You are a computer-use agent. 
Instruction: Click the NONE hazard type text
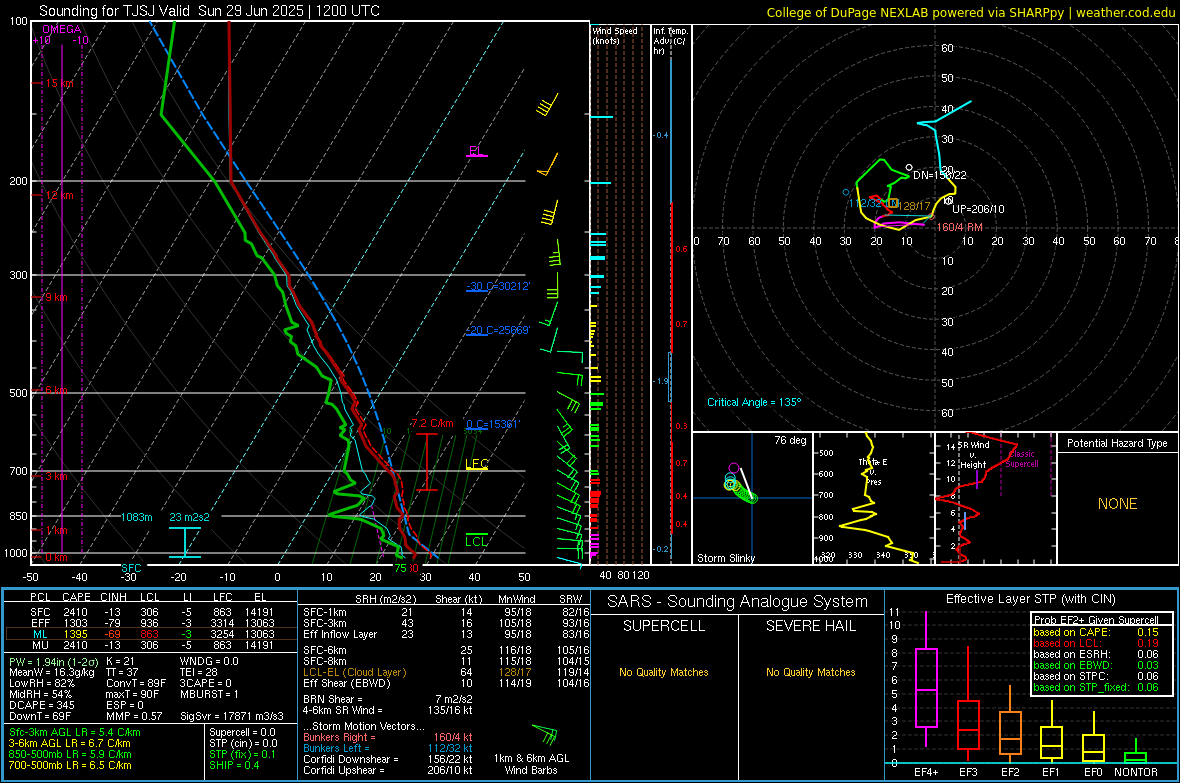(1117, 504)
